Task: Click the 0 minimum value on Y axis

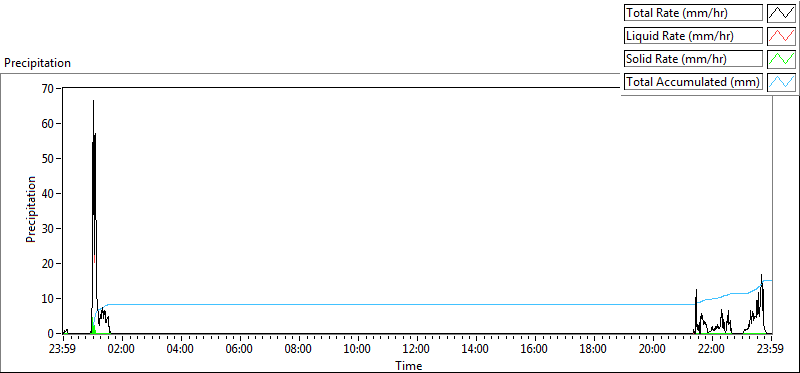Action: pyautogui.click(x=52, y=334)
